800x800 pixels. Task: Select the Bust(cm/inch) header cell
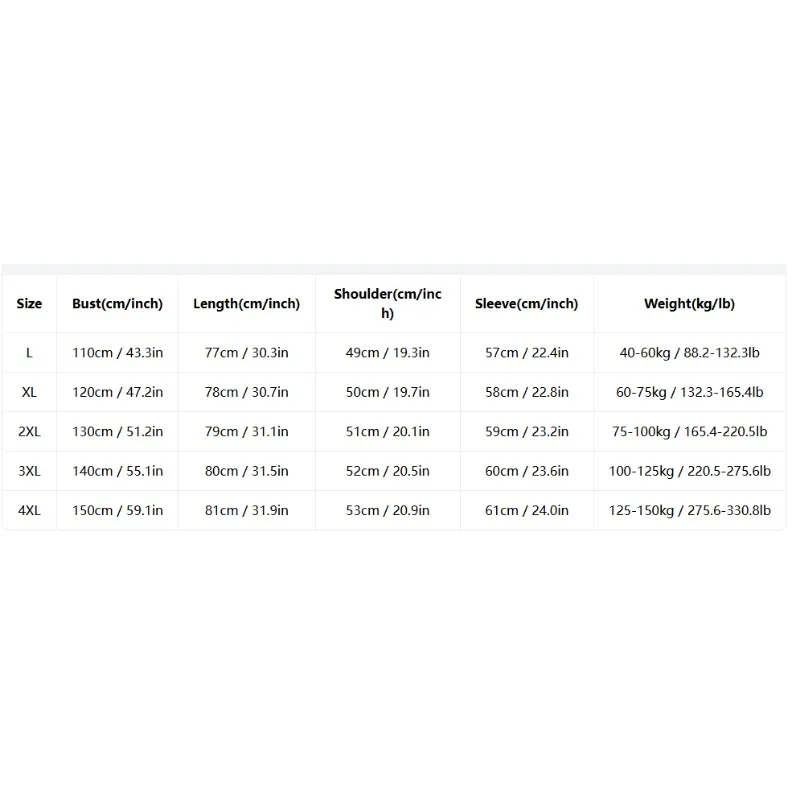(x=117, y=304)
